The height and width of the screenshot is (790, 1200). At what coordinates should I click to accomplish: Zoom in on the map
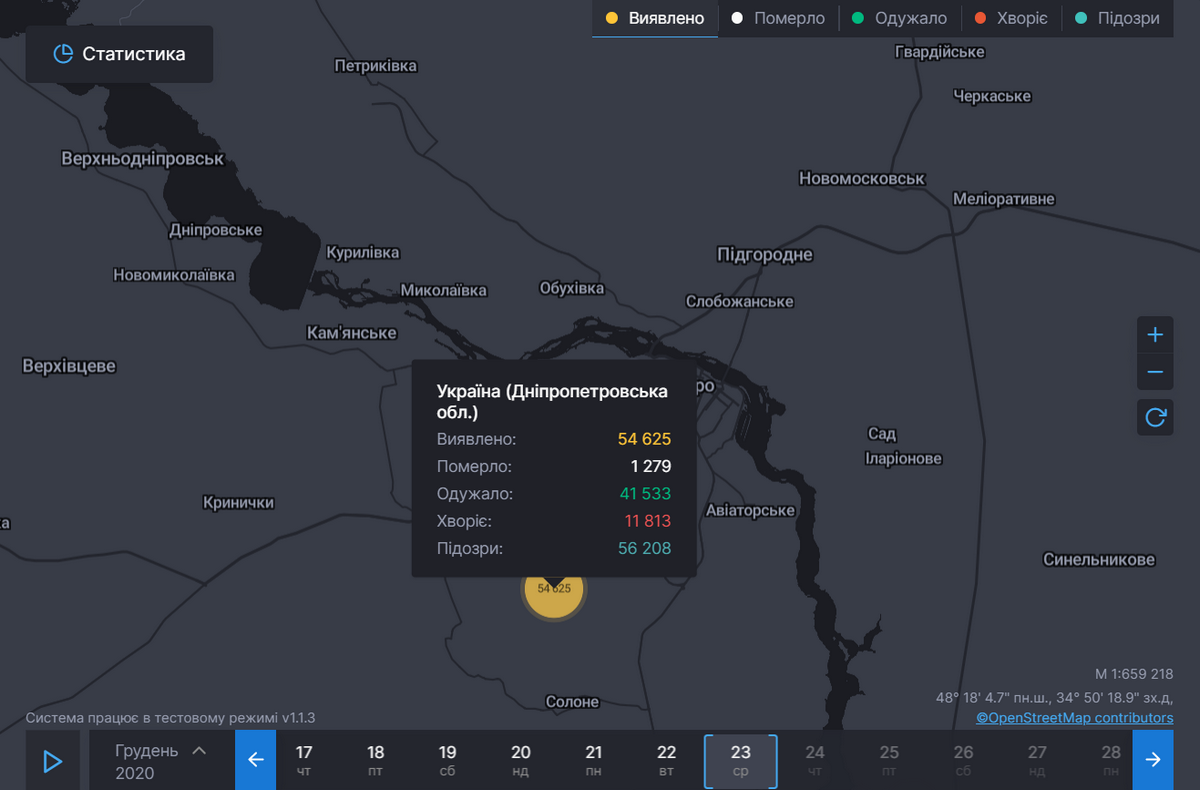pyautogui.click(x=1155, y=335)
